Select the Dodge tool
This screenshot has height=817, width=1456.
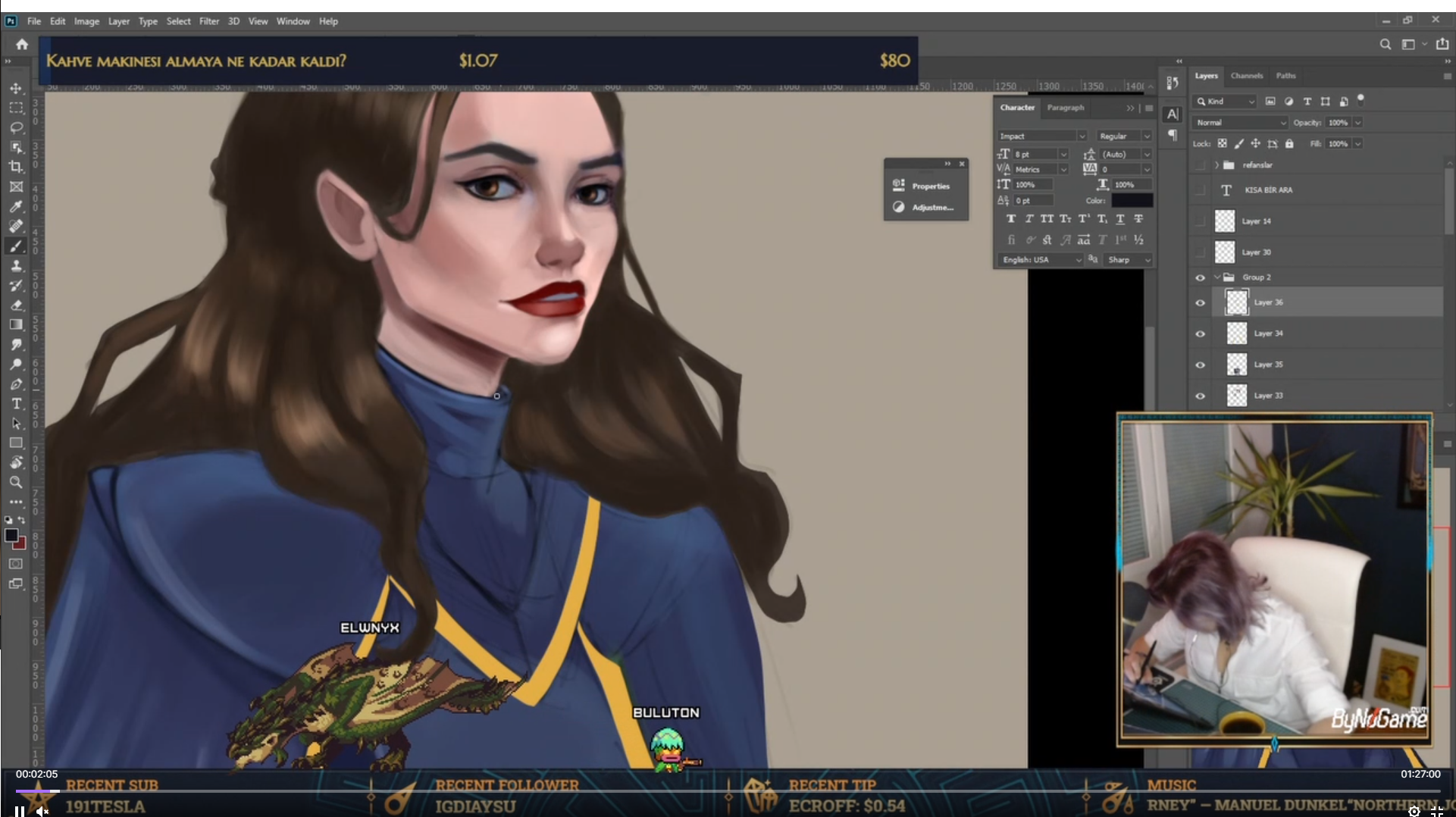click(x=16, y=364)
